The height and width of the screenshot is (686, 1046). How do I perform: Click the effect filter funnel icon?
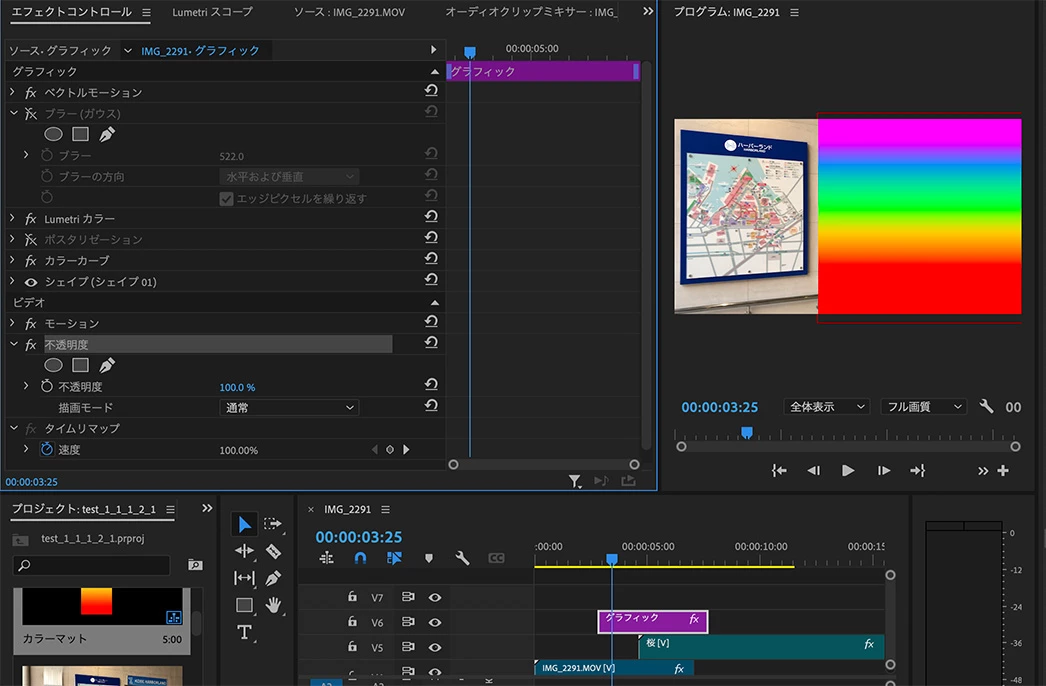pos(574,480)
